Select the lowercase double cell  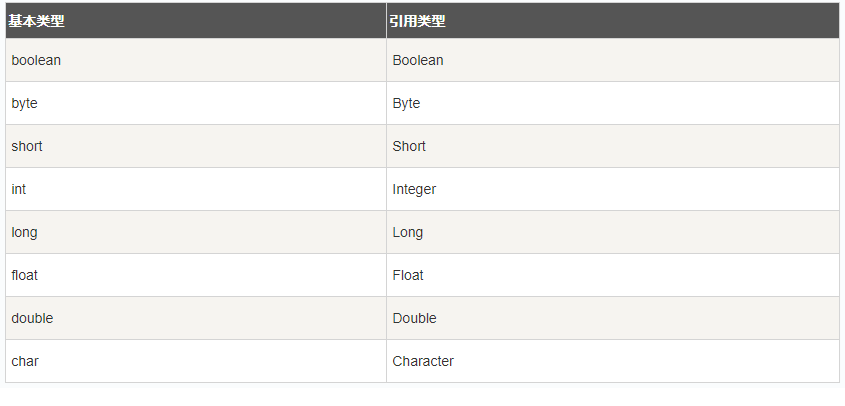click(33, 318)
